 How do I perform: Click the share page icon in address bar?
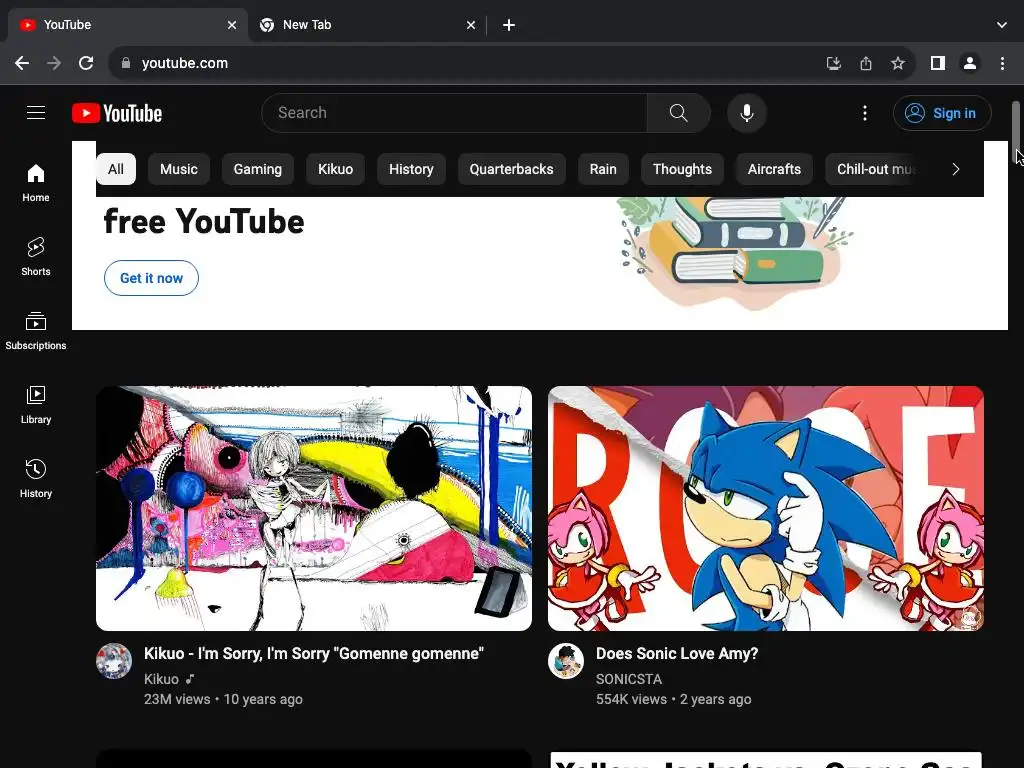[866, 63]
